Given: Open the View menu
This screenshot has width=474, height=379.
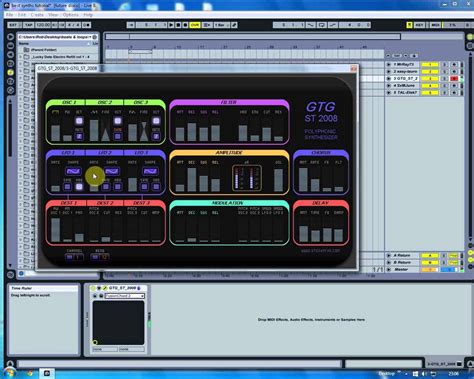Looking at the screenshot, I should coord(53,15).
